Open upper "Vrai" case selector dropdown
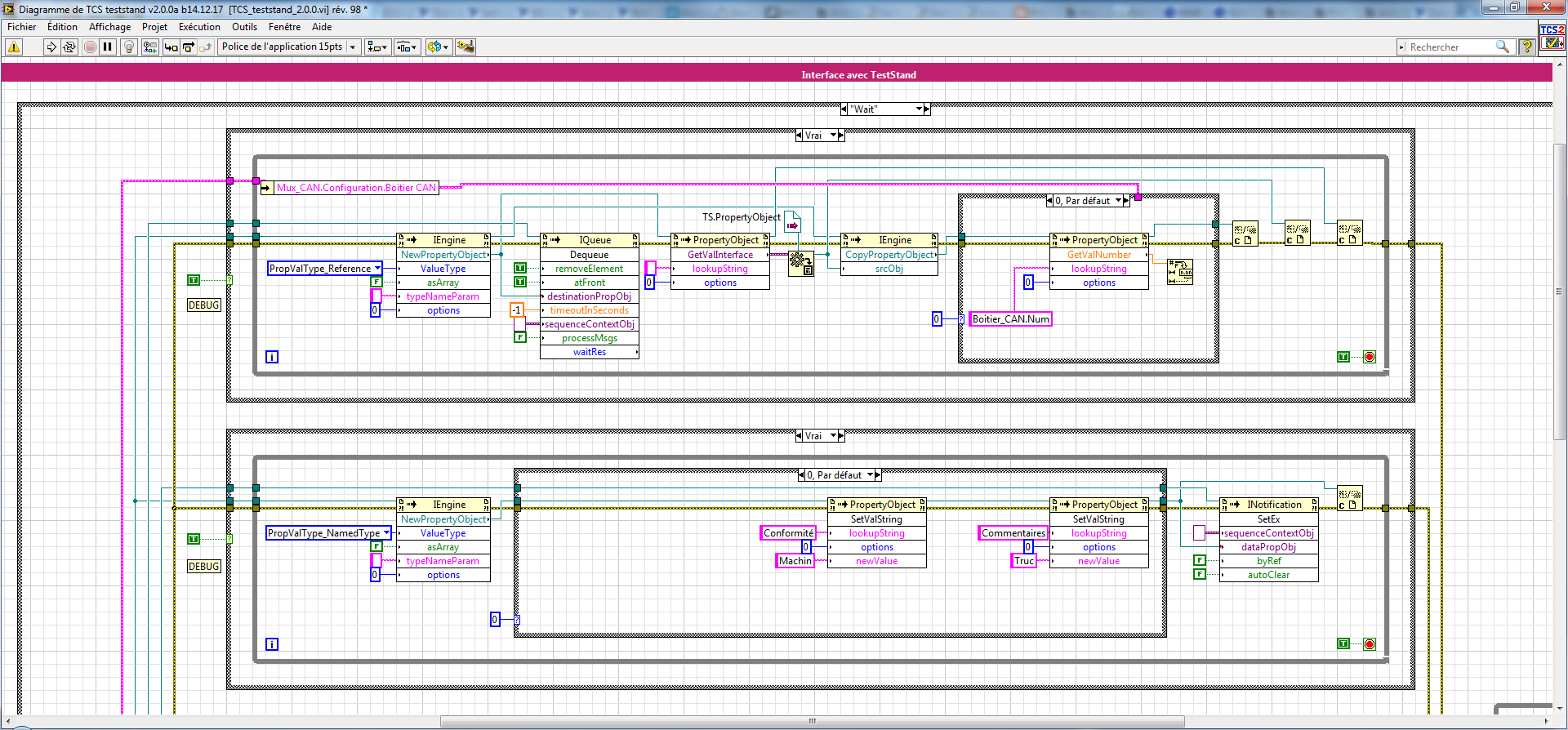Viewport: 1568px width, 730px height. pyautogui.click(x=834, y=136)
